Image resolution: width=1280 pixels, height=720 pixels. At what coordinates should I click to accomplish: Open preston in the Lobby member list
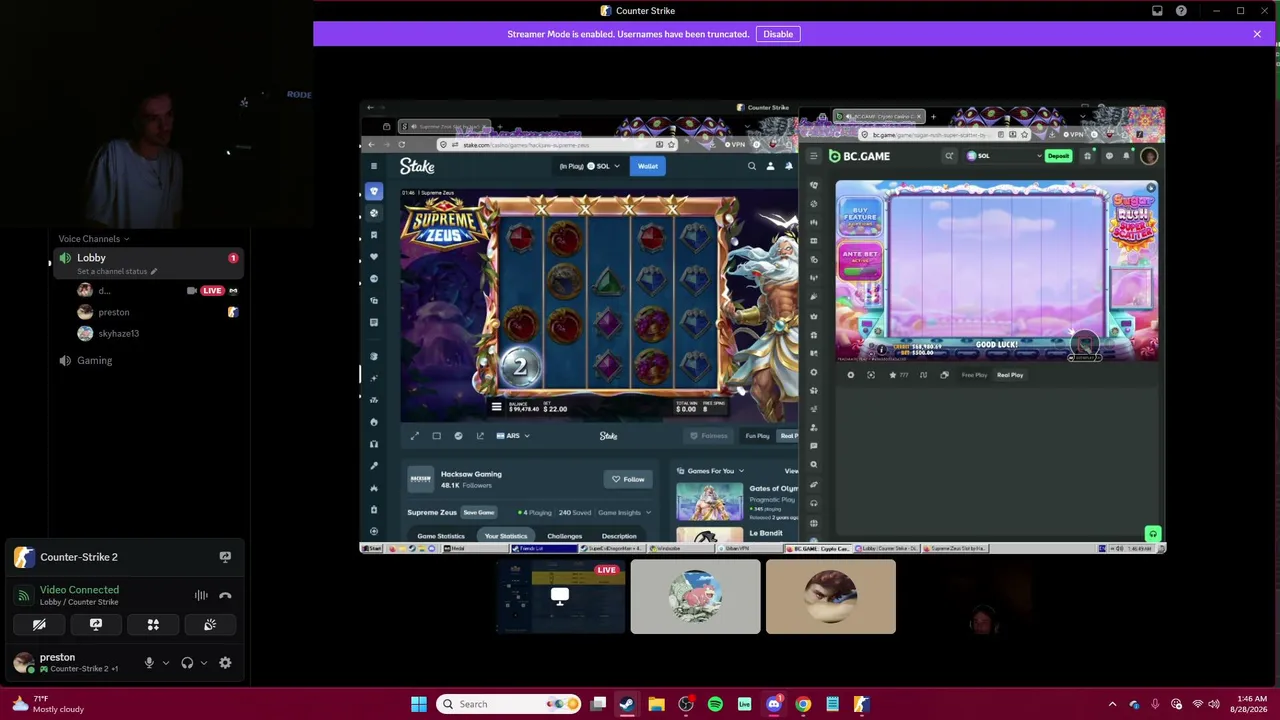click(x=114, y=312)
